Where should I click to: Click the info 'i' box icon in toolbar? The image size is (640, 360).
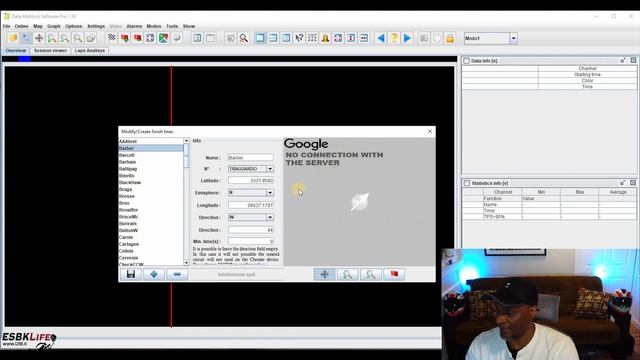351,38
